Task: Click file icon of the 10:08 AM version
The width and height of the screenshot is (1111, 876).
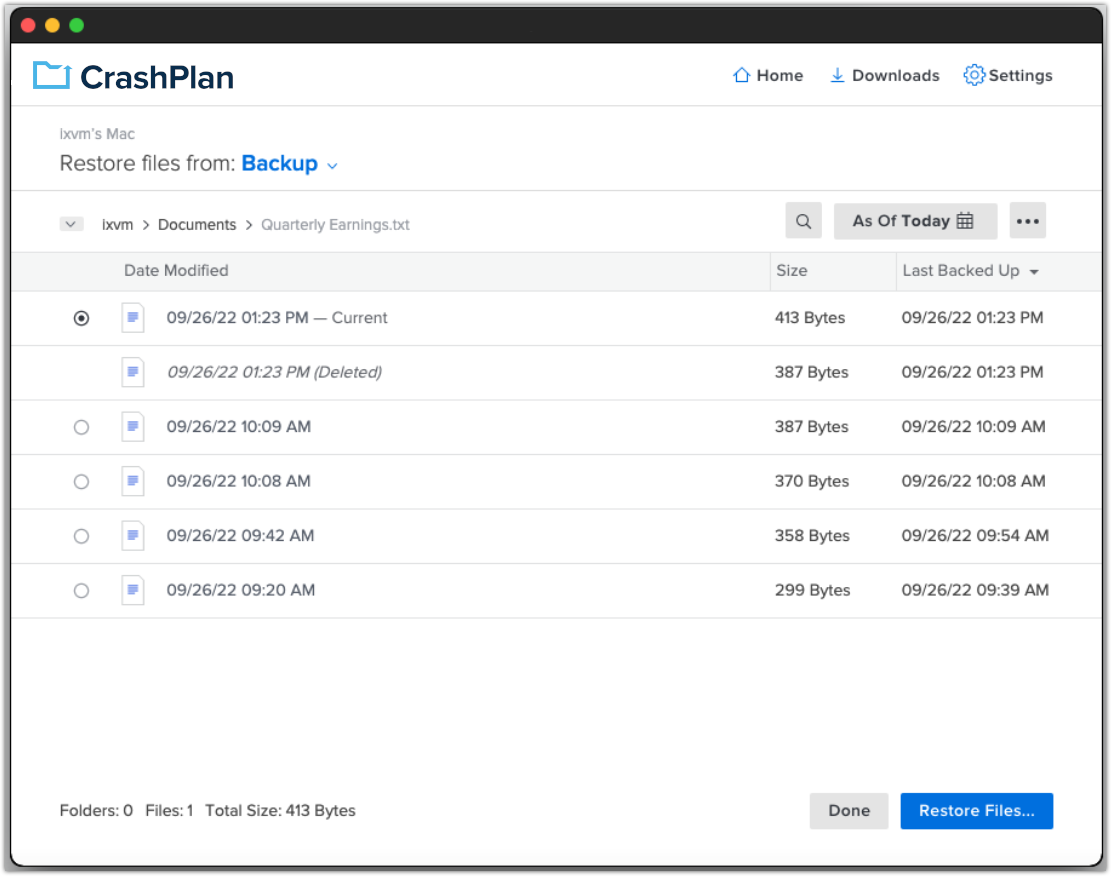Action: coord(132,481)
